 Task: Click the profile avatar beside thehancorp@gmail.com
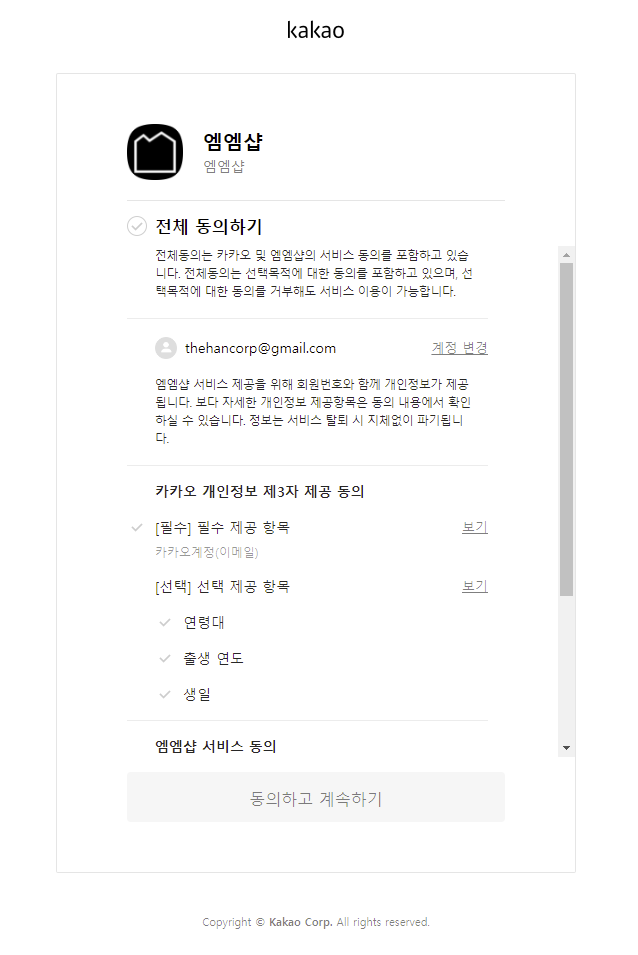[x=166, y=348]
